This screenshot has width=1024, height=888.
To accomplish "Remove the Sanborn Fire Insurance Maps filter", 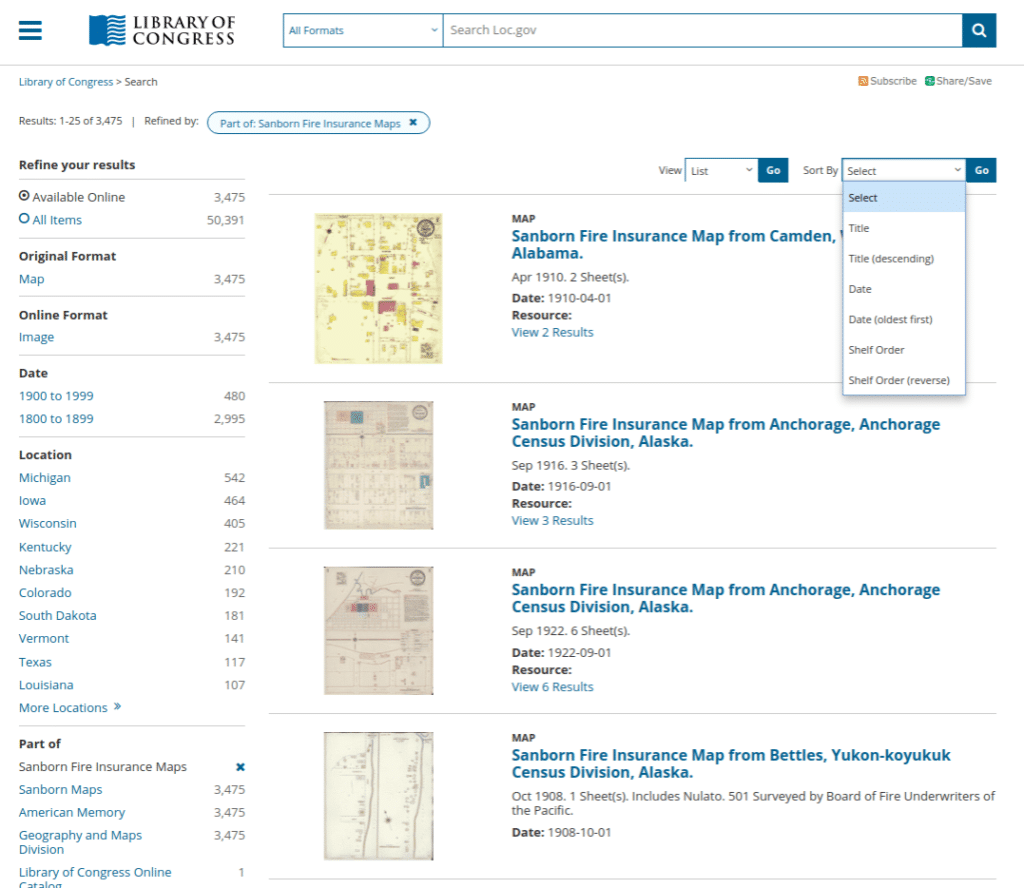I will (414, 122).
